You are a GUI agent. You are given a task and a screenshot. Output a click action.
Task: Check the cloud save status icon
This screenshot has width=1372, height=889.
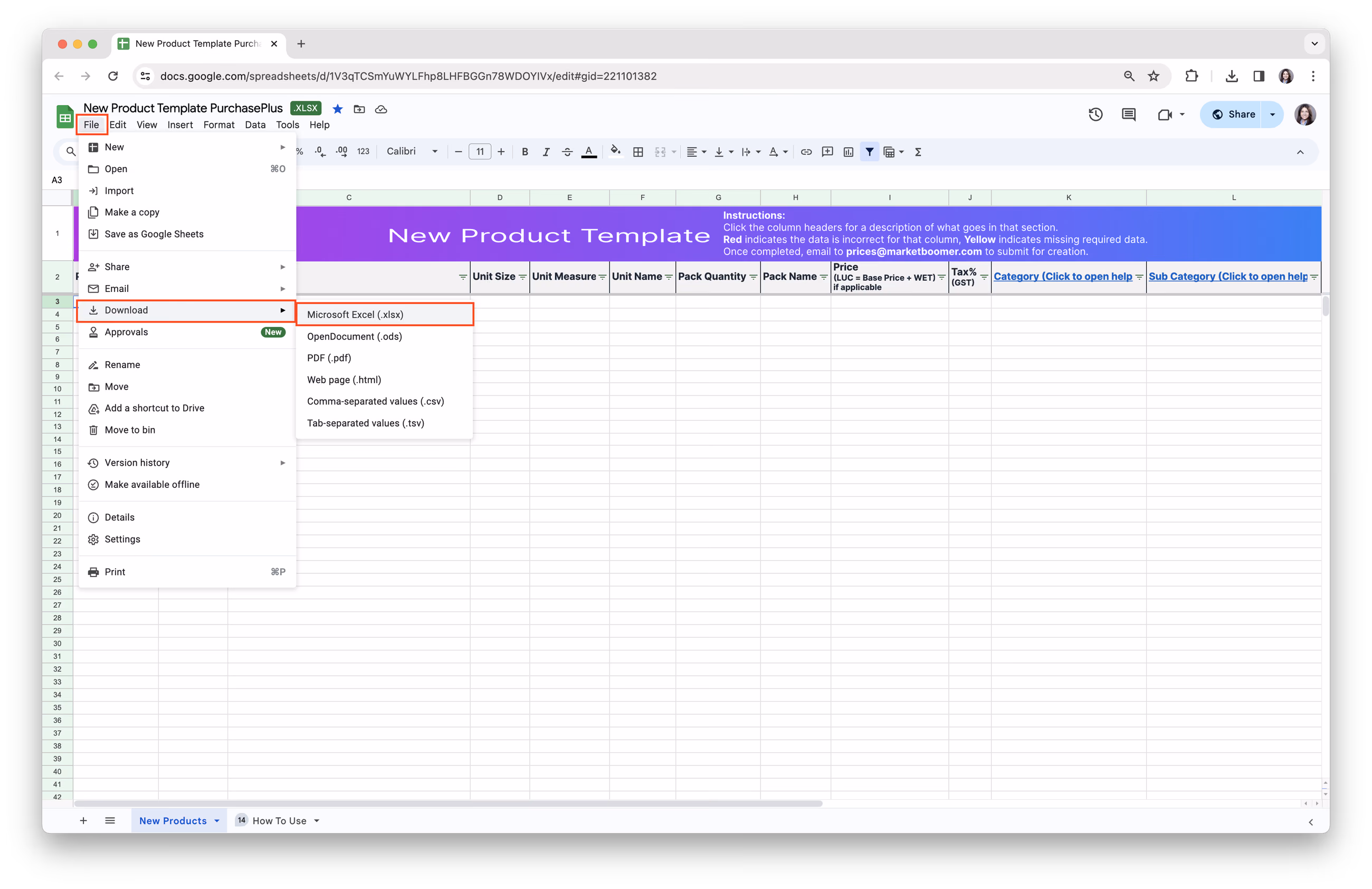pyautogui.click(x=381, y=109)
